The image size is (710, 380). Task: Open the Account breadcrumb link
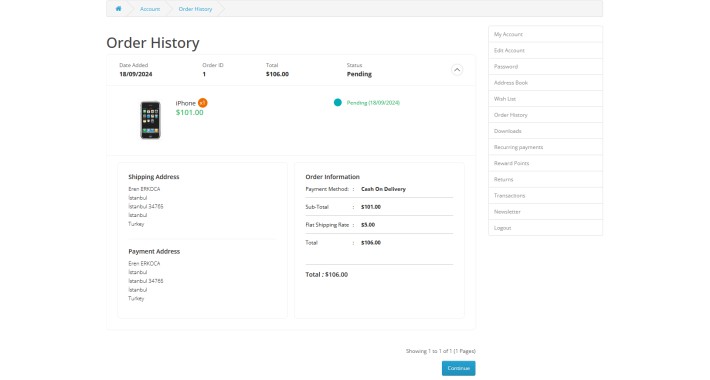pyautogui.click(x=150, y=9)
